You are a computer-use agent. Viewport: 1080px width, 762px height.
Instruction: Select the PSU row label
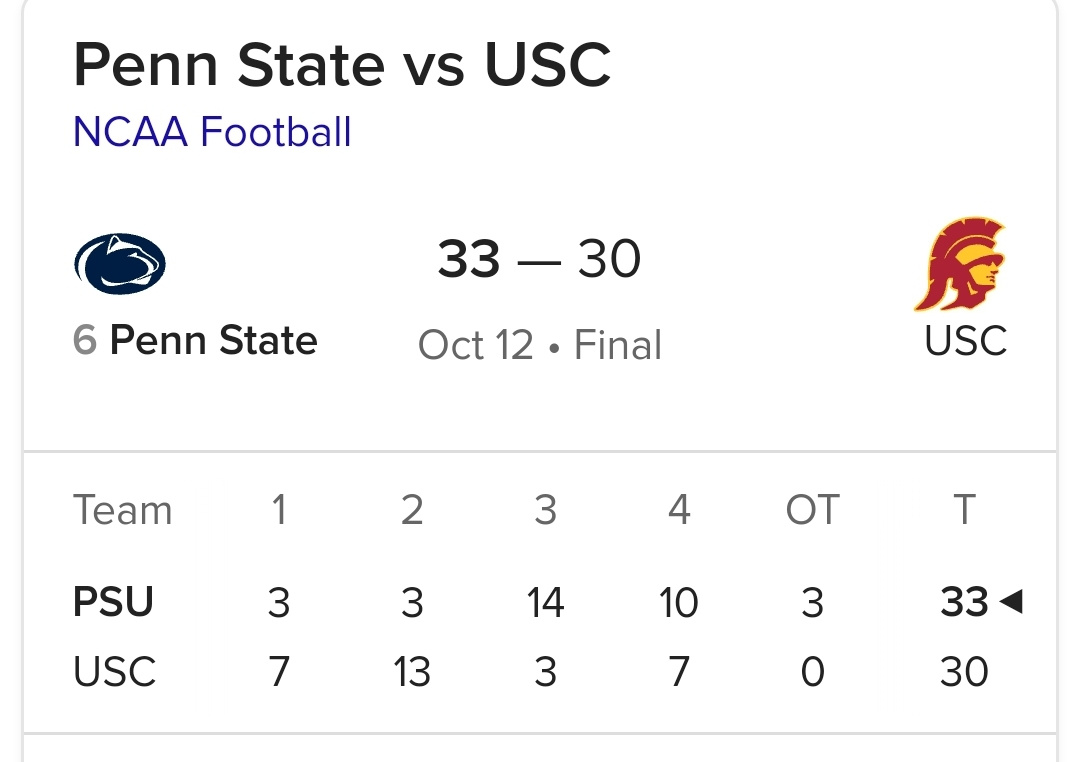point(113,603)
